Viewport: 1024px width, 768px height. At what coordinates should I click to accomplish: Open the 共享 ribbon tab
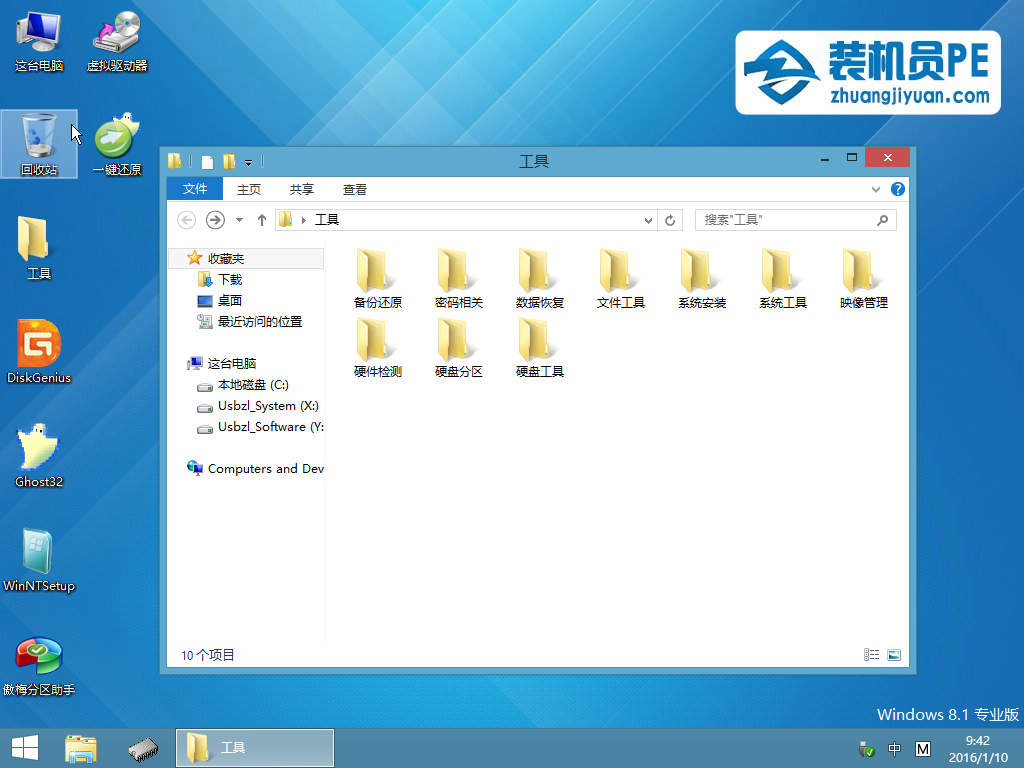[302, 189]
